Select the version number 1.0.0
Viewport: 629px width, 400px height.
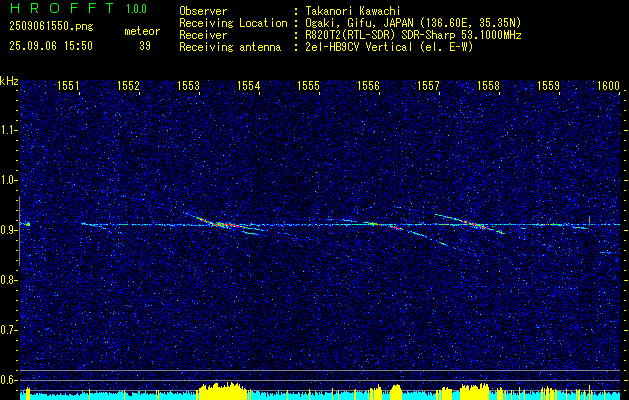point(136,8)
